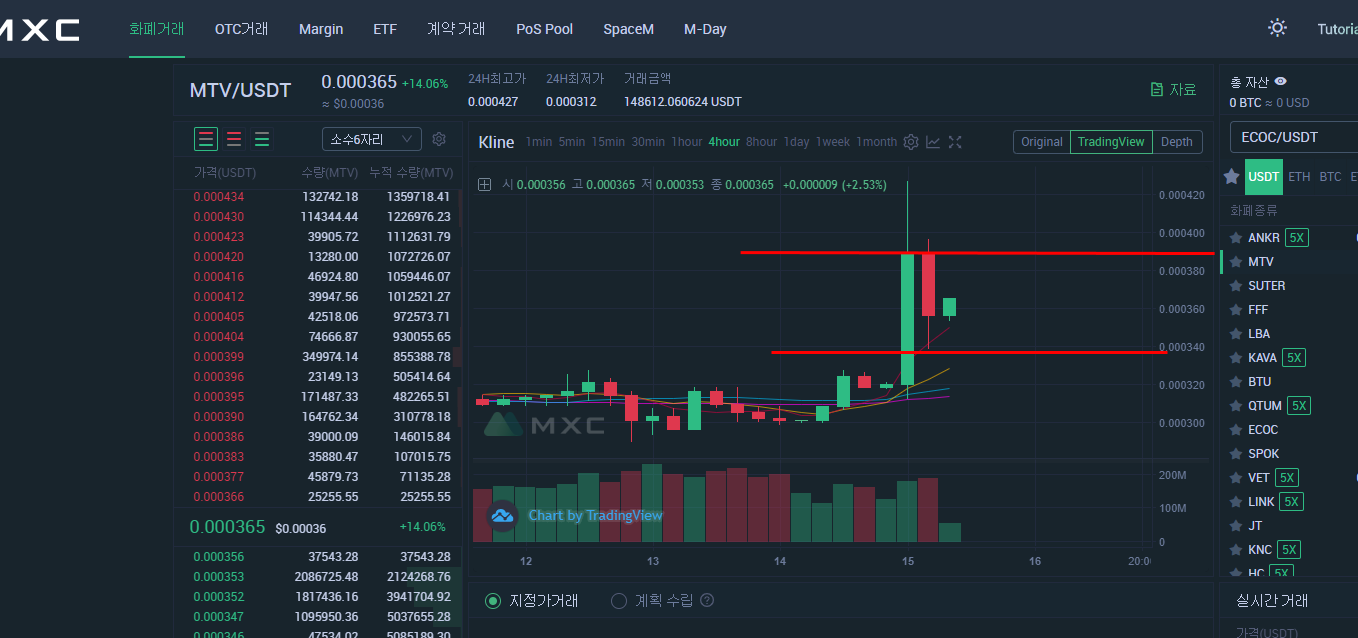This screenshot has width=1358, height=638.
Task: Select the 계획 수립 radio button
Action: click(x=619, y=601)
